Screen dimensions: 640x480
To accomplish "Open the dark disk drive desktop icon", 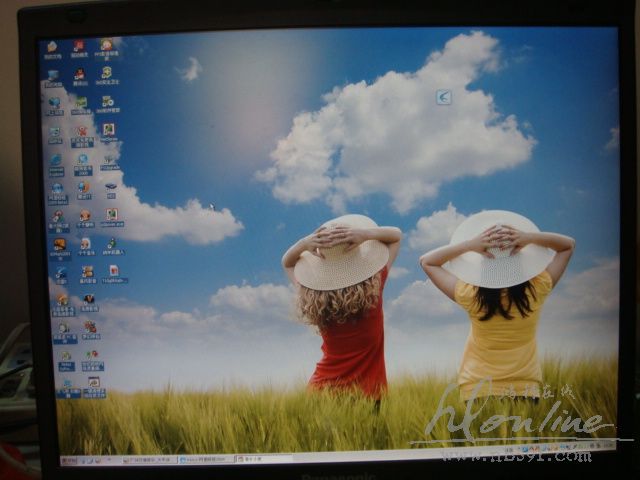I will tap(111, 190).
